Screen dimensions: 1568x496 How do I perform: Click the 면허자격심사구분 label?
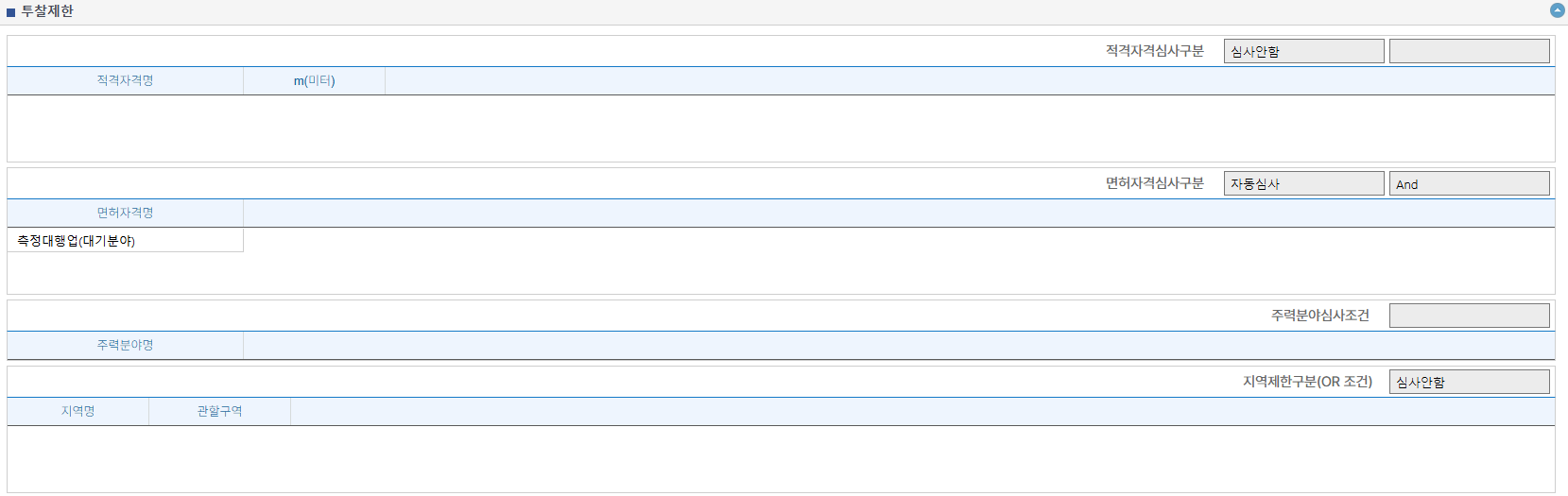1154,183
